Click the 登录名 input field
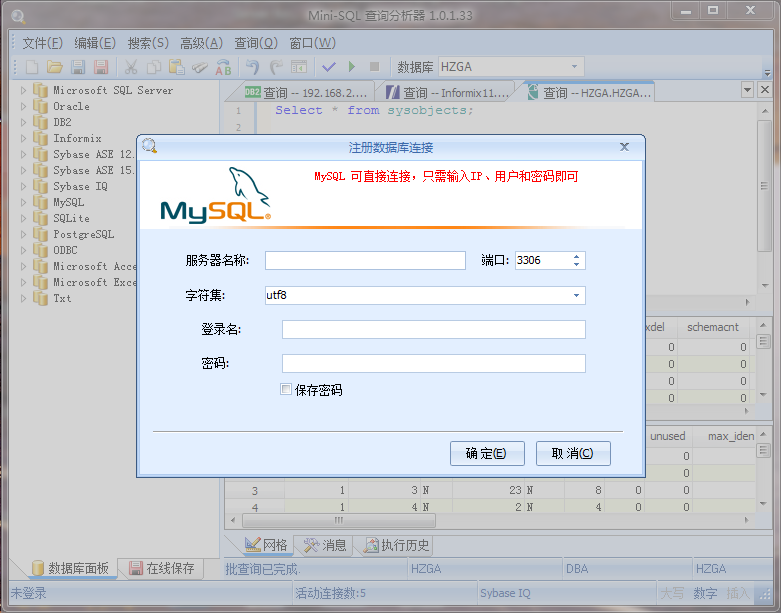This screenshot has width=781, height=613. [x=433, y=329]
